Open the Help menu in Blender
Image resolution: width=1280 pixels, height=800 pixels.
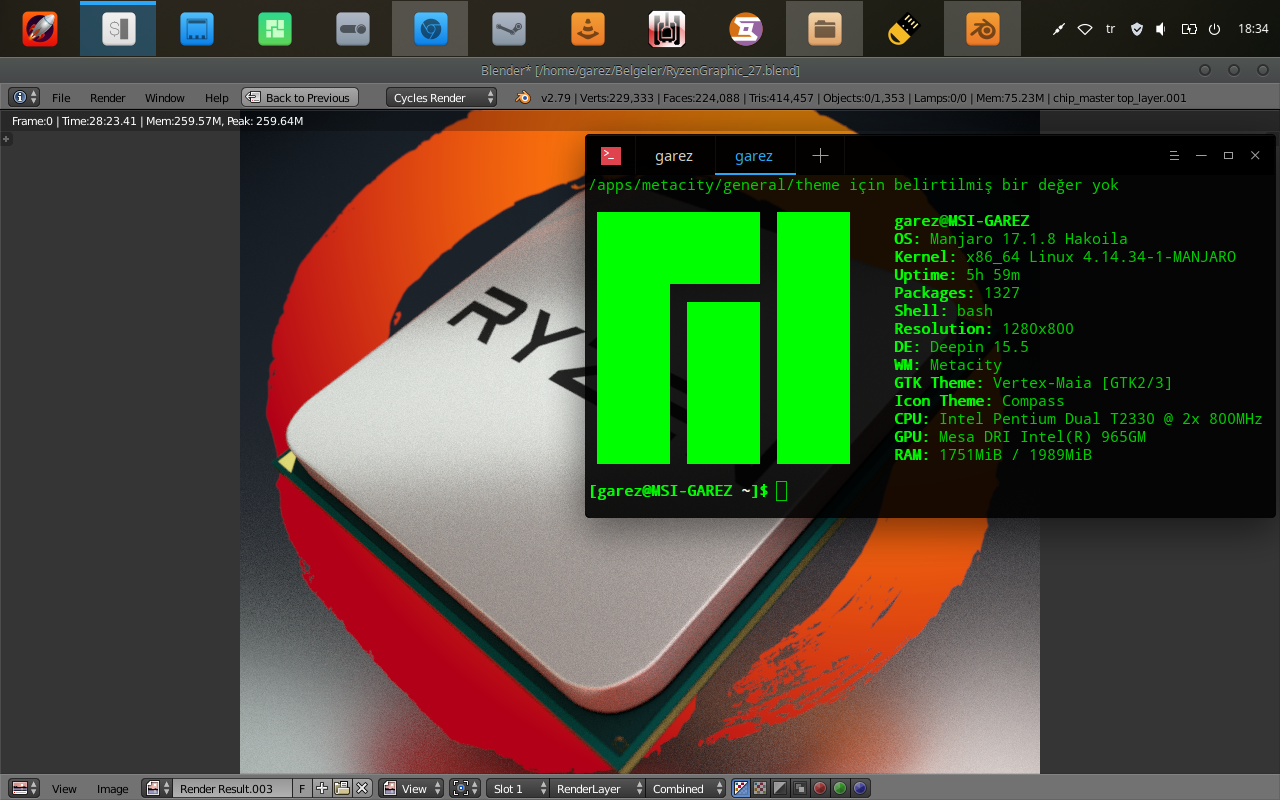(x=217, y=97)
